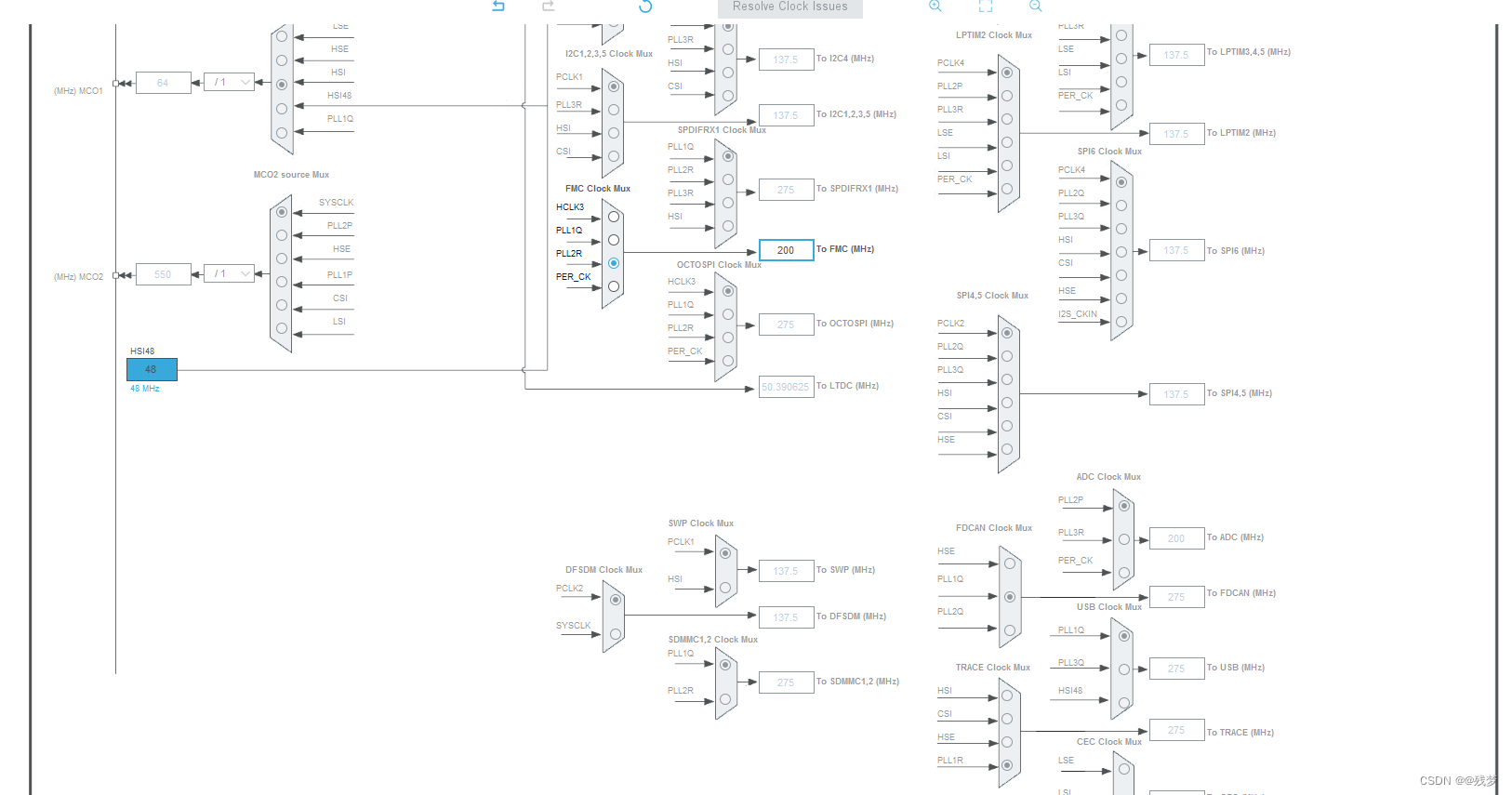
Task: Click the To SDMMC1,2 frequency field 275
Action: click(x=787, y=682)
